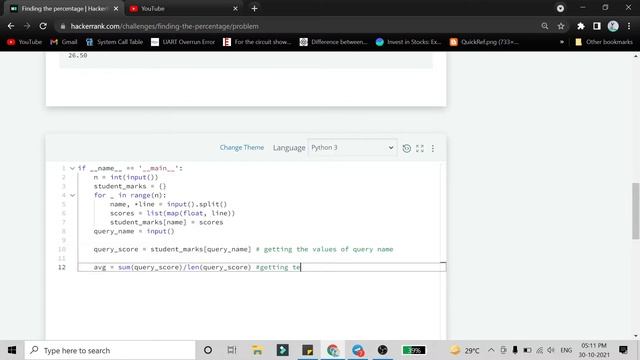The height and width of the screenshot is (360, 640).
Task: Open Telegram from the taskbar
Action: [358, 350]
